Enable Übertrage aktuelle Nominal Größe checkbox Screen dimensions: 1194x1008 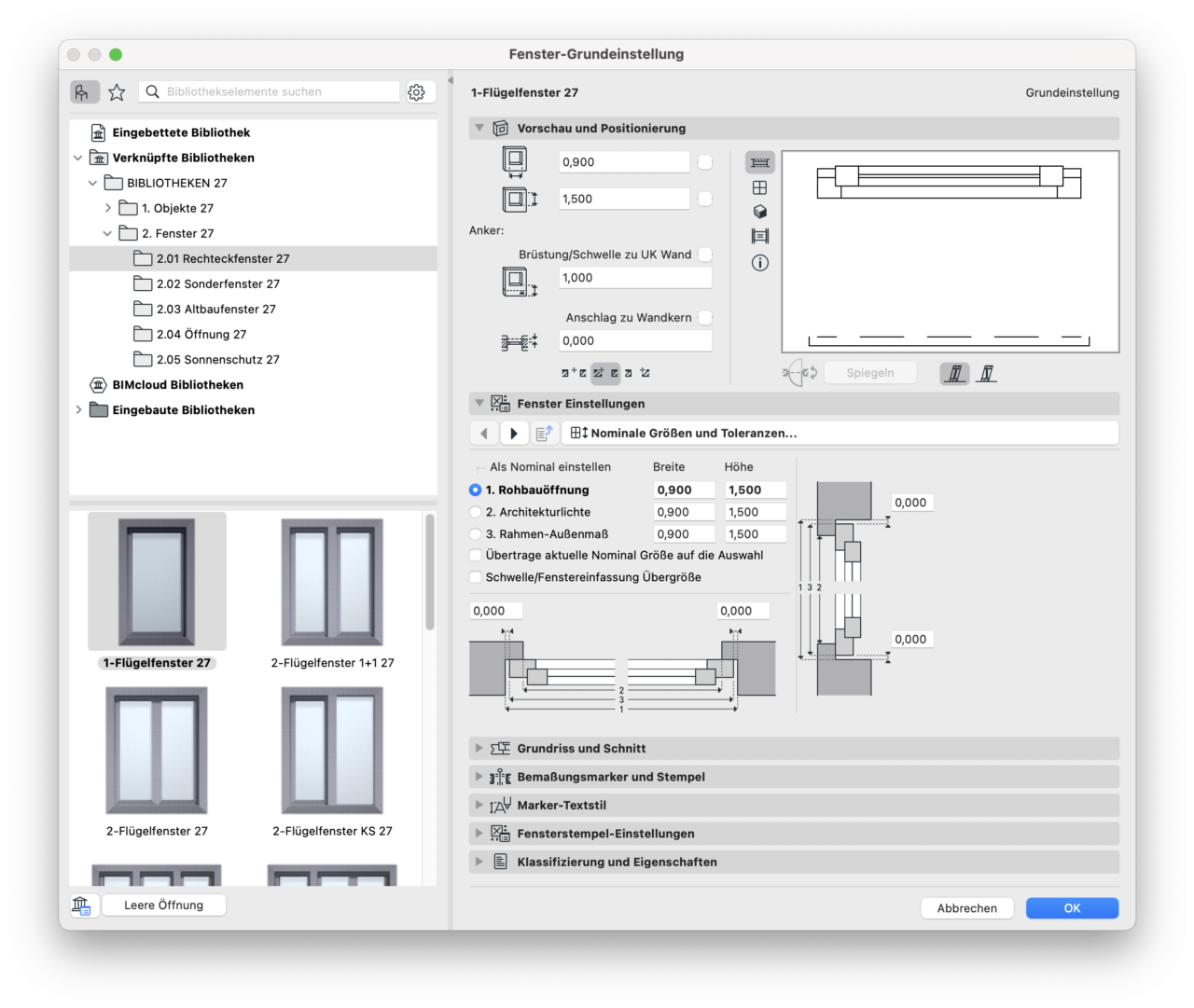click(x=475, y=555)
